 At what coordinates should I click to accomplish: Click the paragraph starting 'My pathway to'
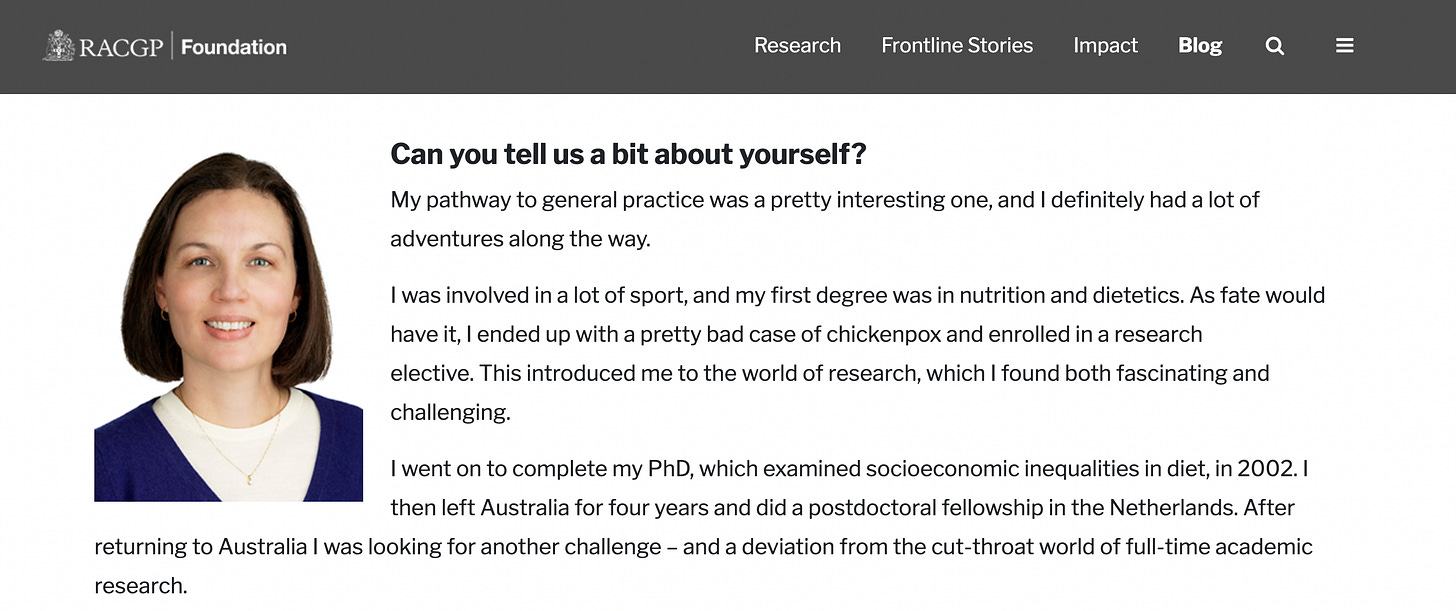pos(825,219)
